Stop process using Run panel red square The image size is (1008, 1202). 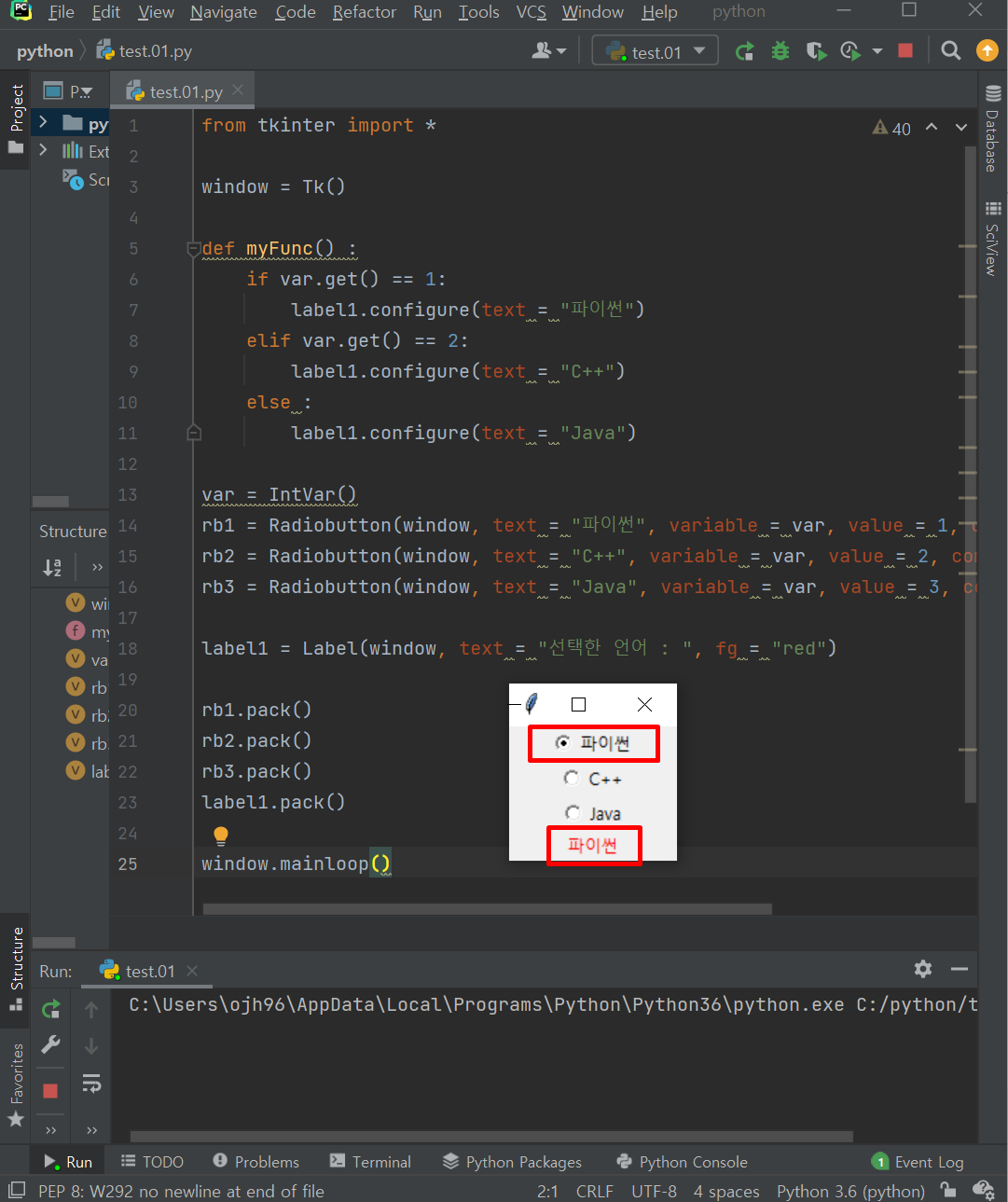[51, 1090]
